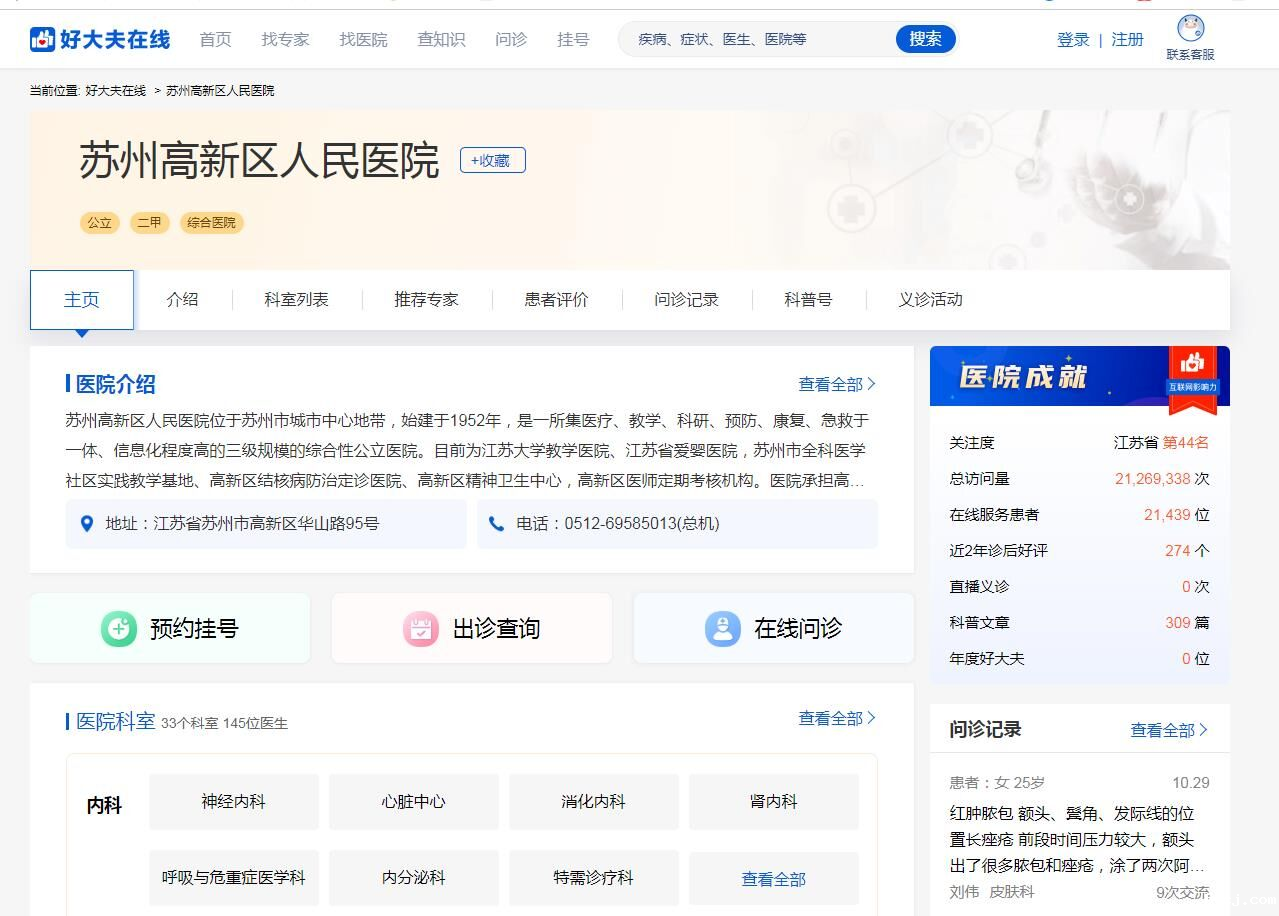This screenshot has width=1279, height=916.
Task: Click the phone icon beside 电话
Action: tap(496, 523)
